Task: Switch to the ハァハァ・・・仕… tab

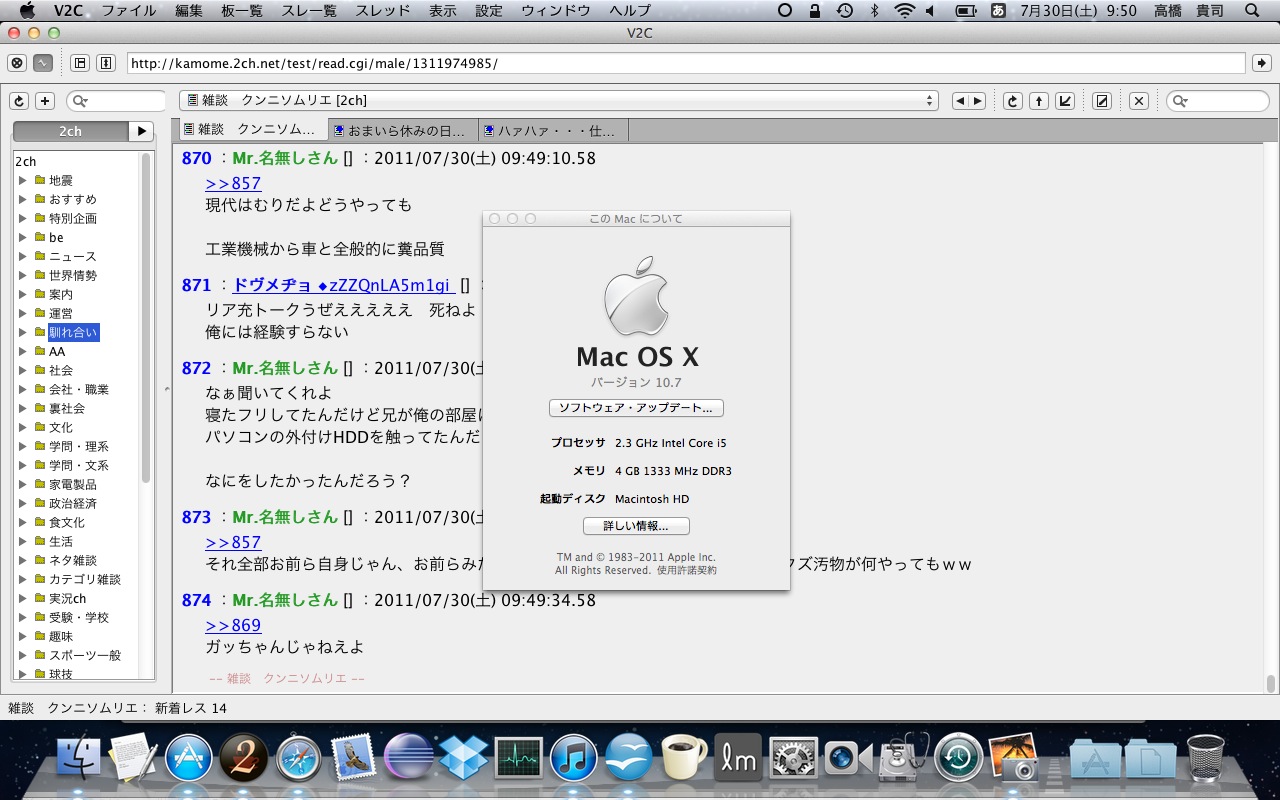Action: tap(554, 130)
